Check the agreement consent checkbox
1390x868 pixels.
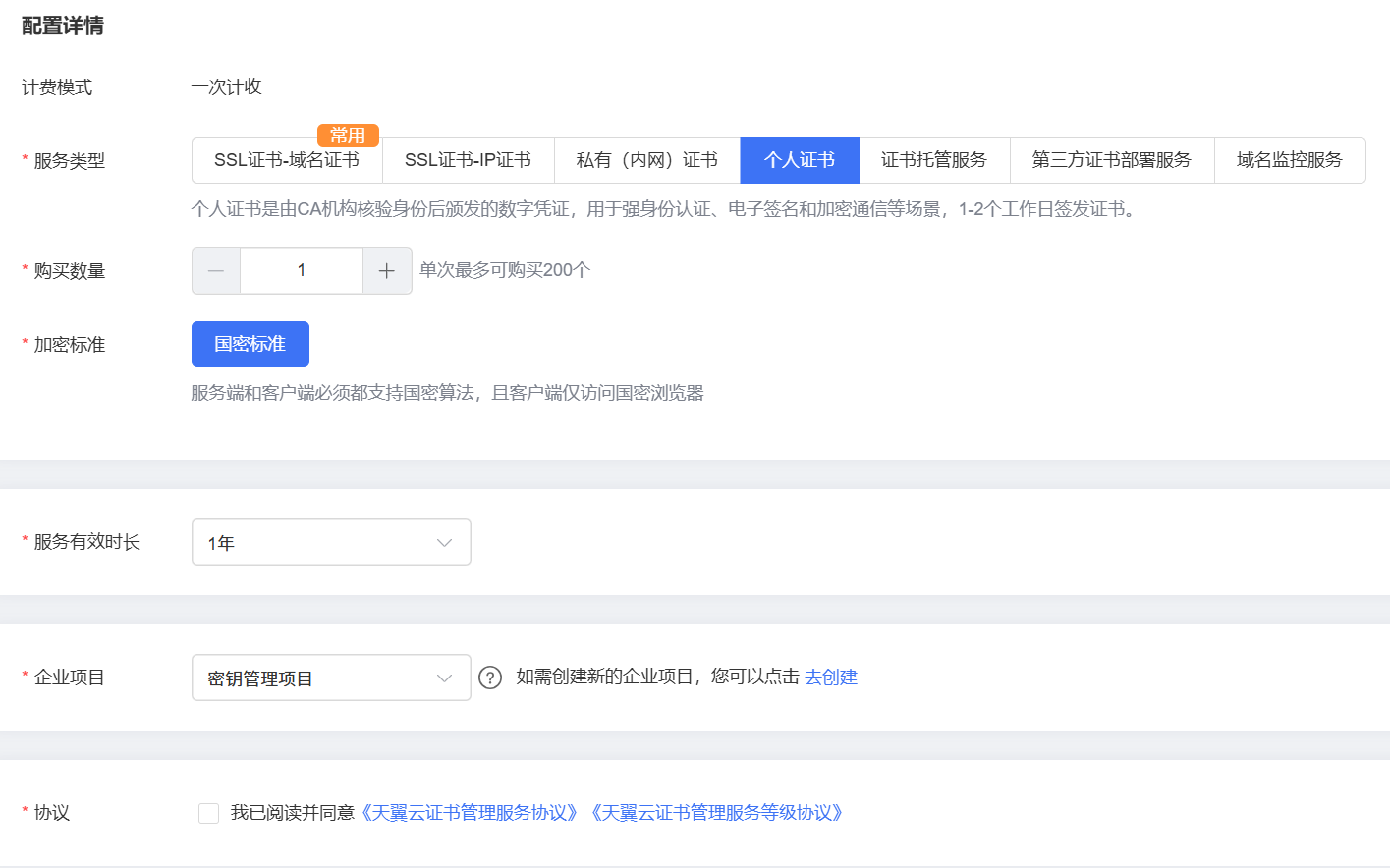pyautogui.click(x=208, y=813)
